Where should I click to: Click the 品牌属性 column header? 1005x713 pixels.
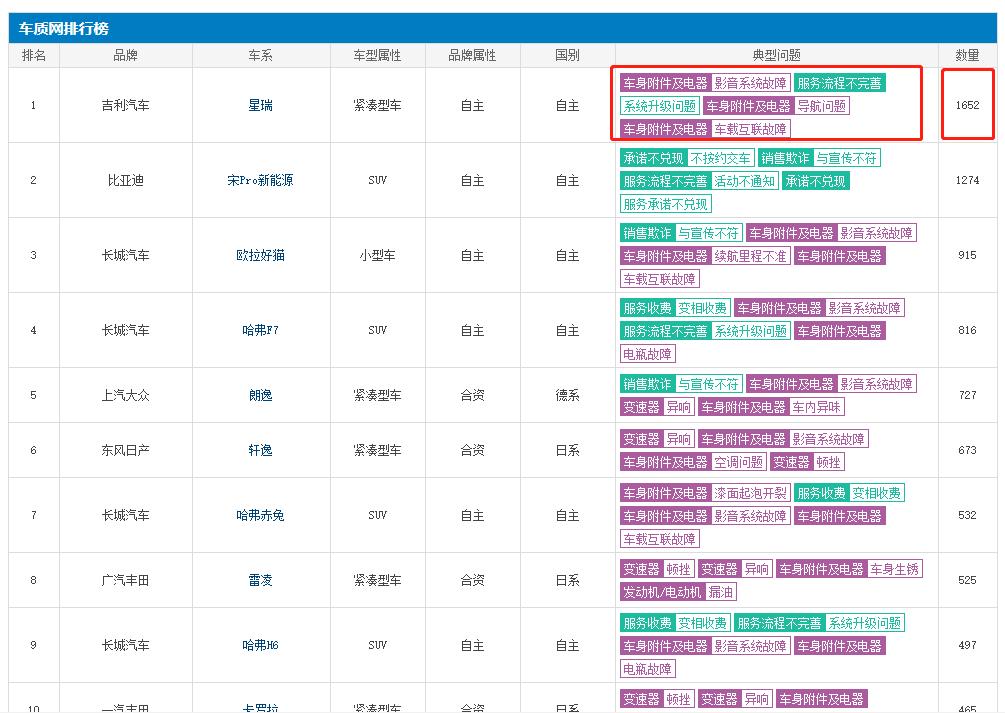[x=472, y=55]
